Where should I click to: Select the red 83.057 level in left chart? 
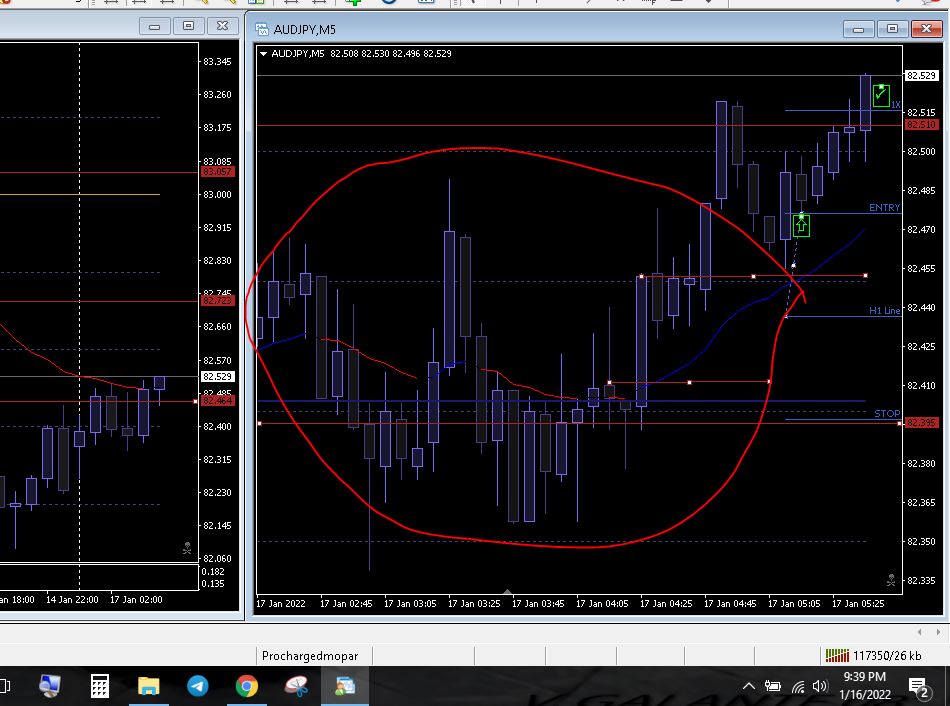click(217, 172)
